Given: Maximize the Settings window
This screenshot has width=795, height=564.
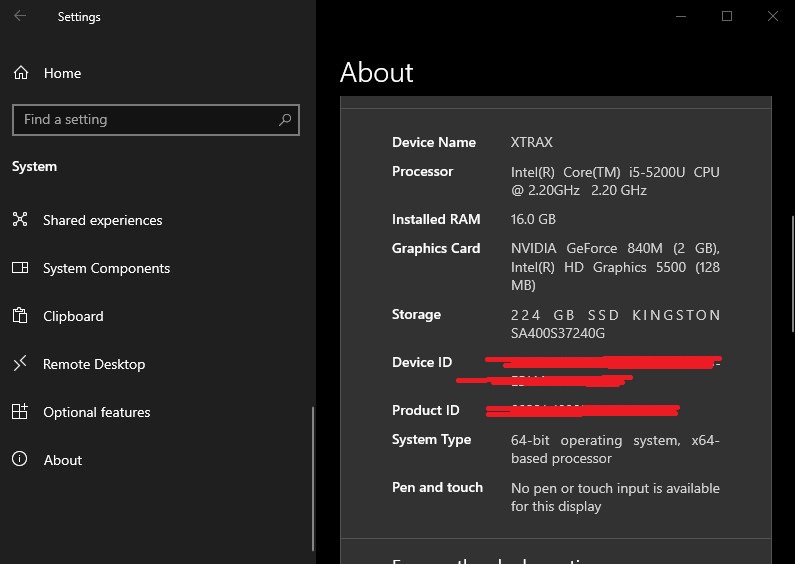Looking at the screenshot, I should [x=727, y=17].
